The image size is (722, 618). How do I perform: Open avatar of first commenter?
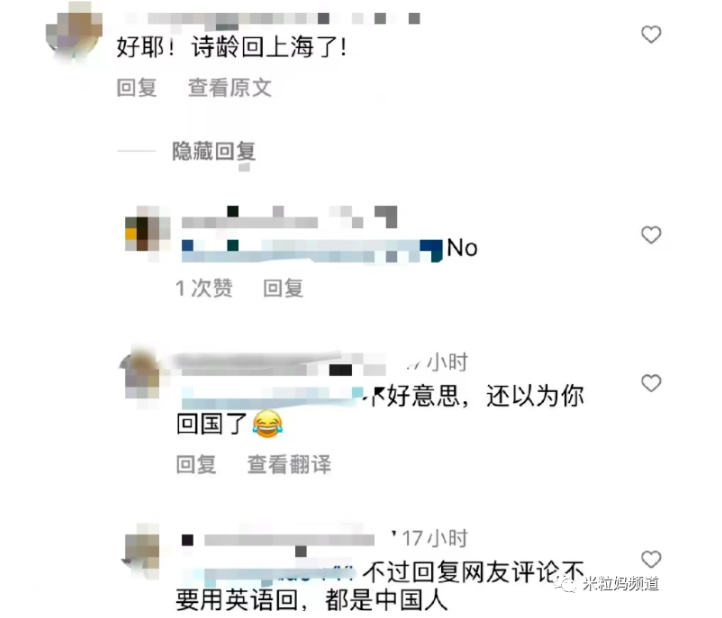point(74,33)
